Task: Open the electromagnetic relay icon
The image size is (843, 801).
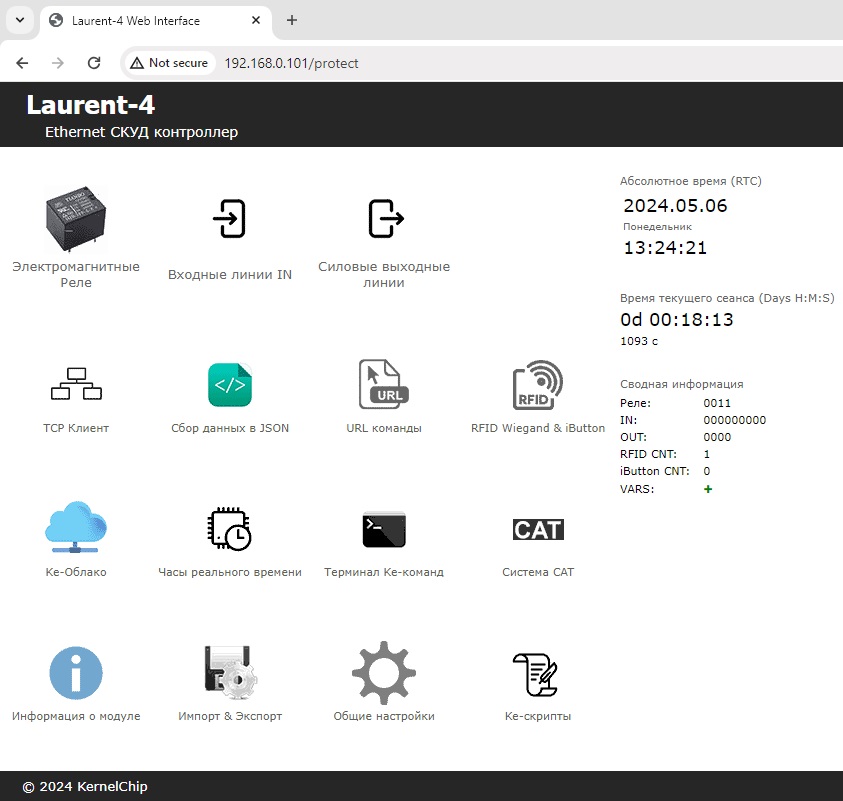Action: point(76,219)
